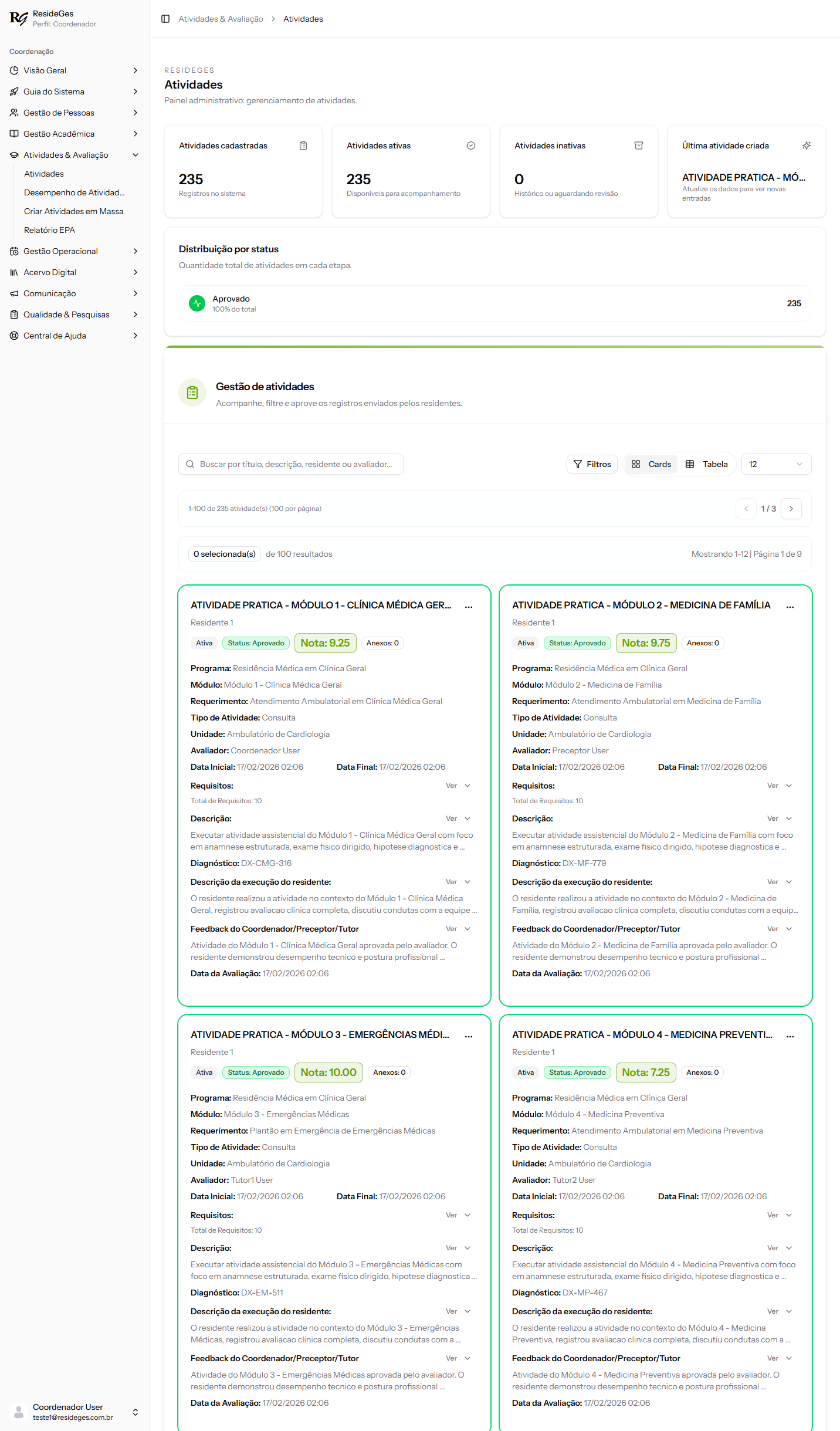Switch to Cards view
Screen dimensions: 840x1431
pyautogui.click(x=651, y=464)
